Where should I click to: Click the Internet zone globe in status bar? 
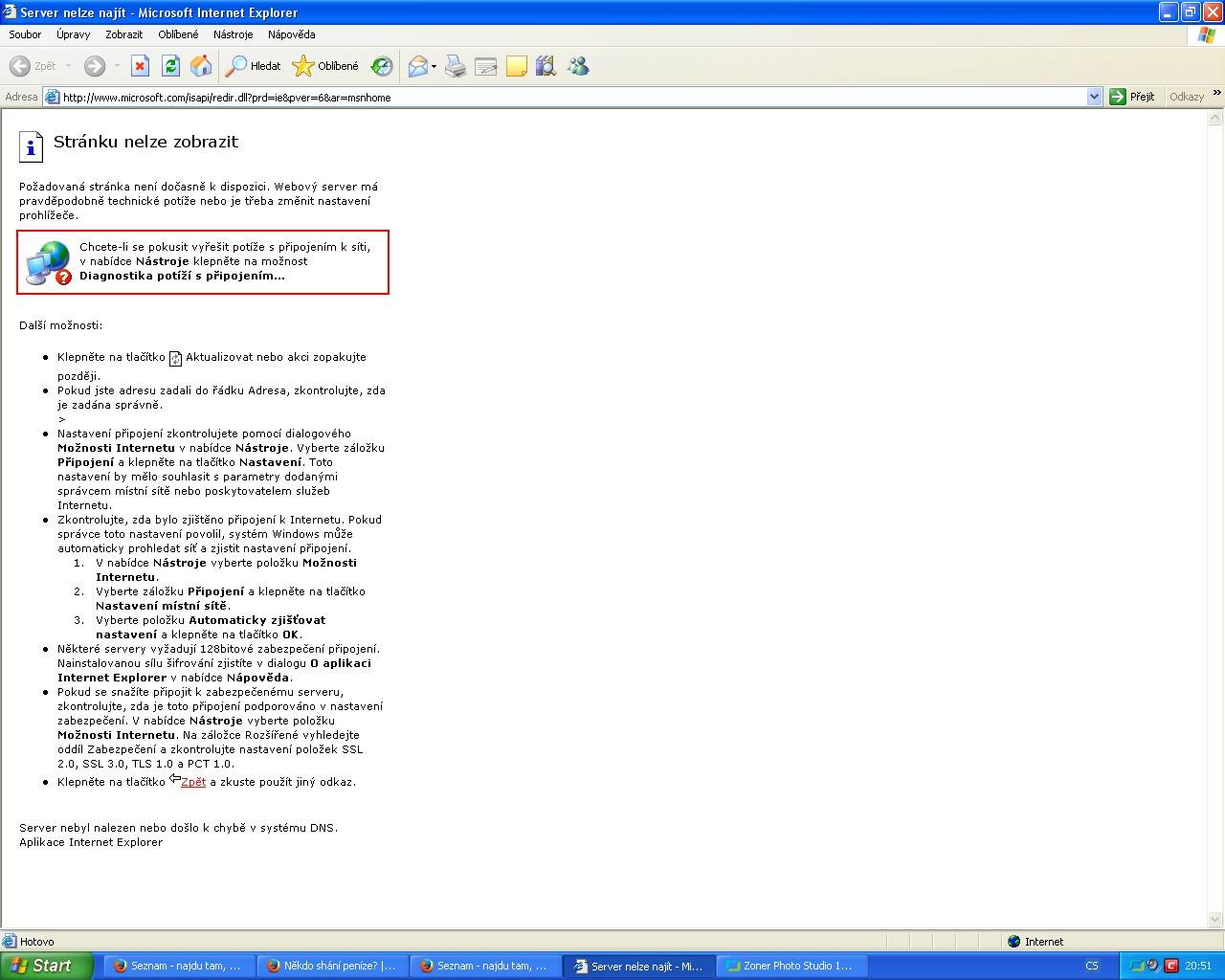[x=1014, y=942]
